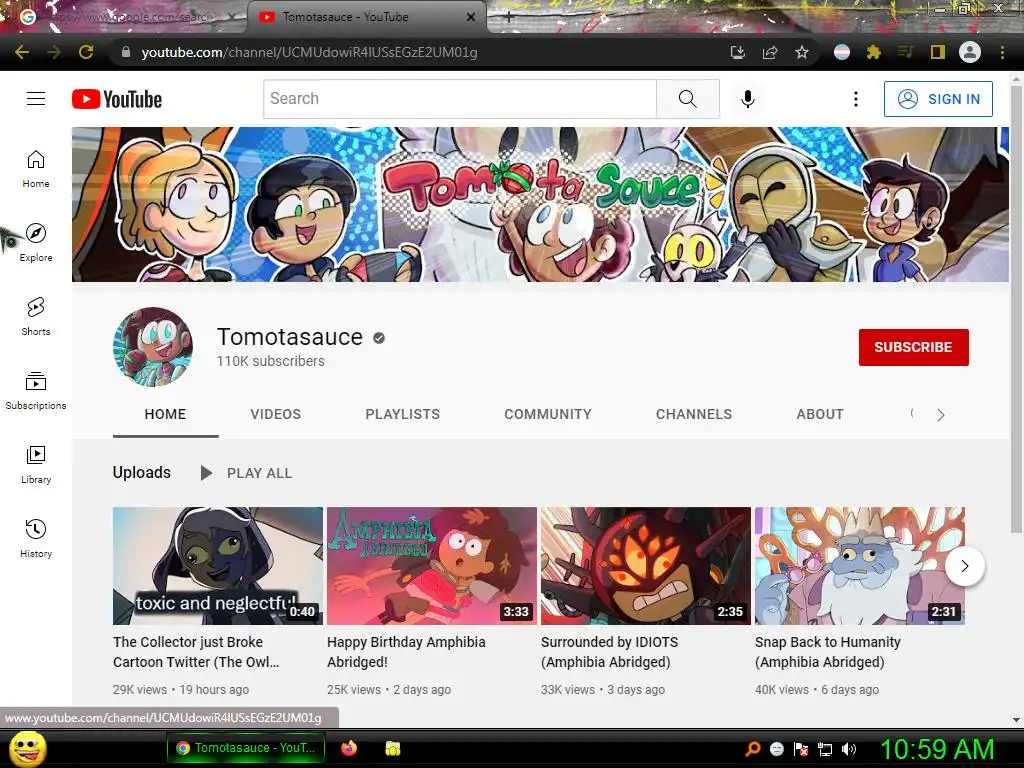The image size is (1024, 768).
Task: Switch to the Videos tab
Action: [x=276, y=414]
